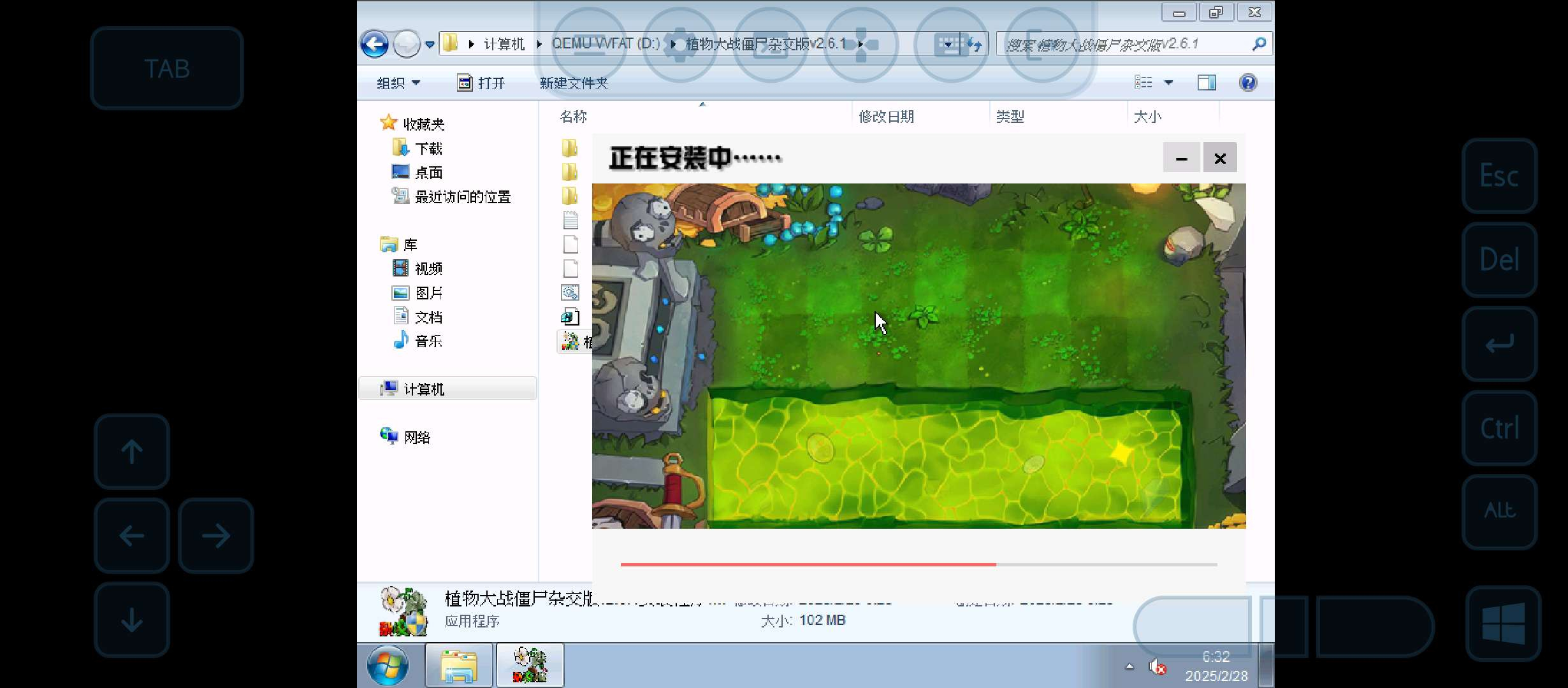Click 新建文件夹 in the toolbar
Image resolution: width=1568 pixels, height=688 pixels.
coord(574,83)
